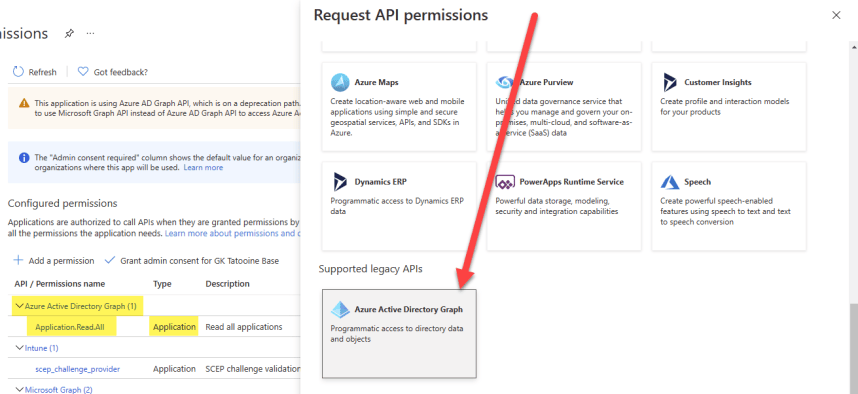The width and height of the screenshot is (858, 394).
Task: Click the blue info icon in the banner
Action: pos(24,158)
